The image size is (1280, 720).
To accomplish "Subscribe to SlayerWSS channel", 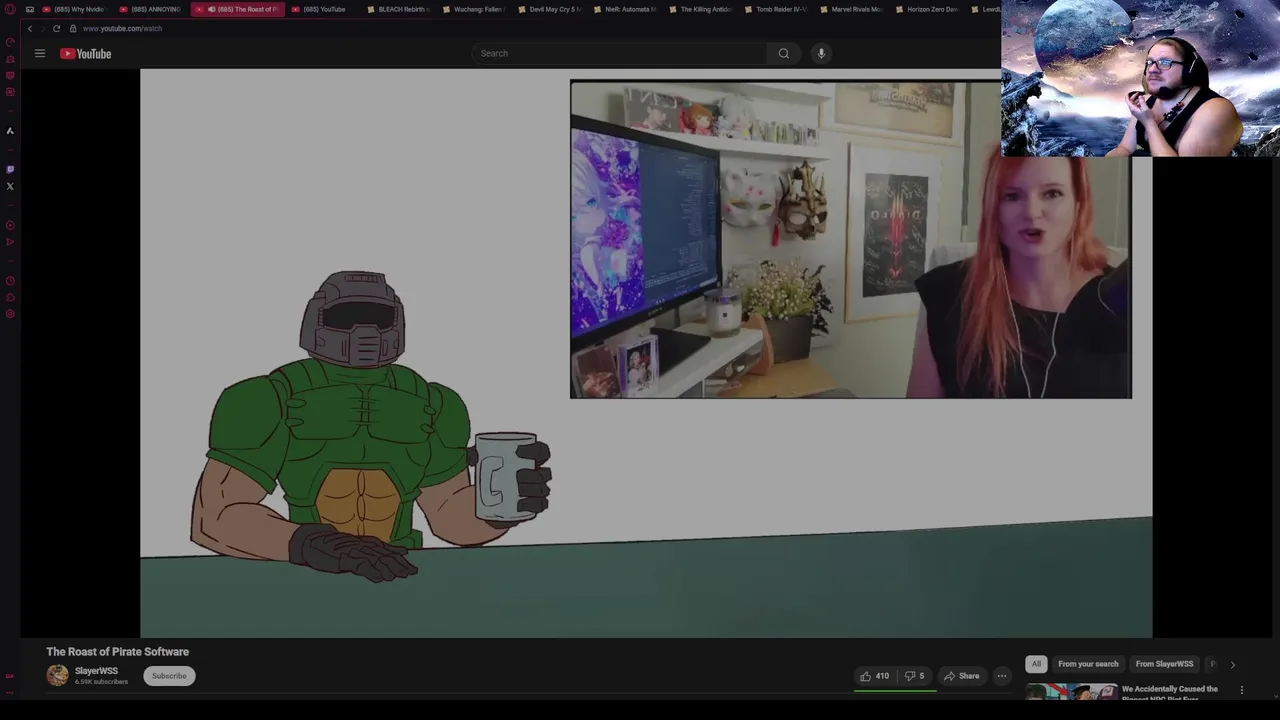I will click(x=169, y=676).
